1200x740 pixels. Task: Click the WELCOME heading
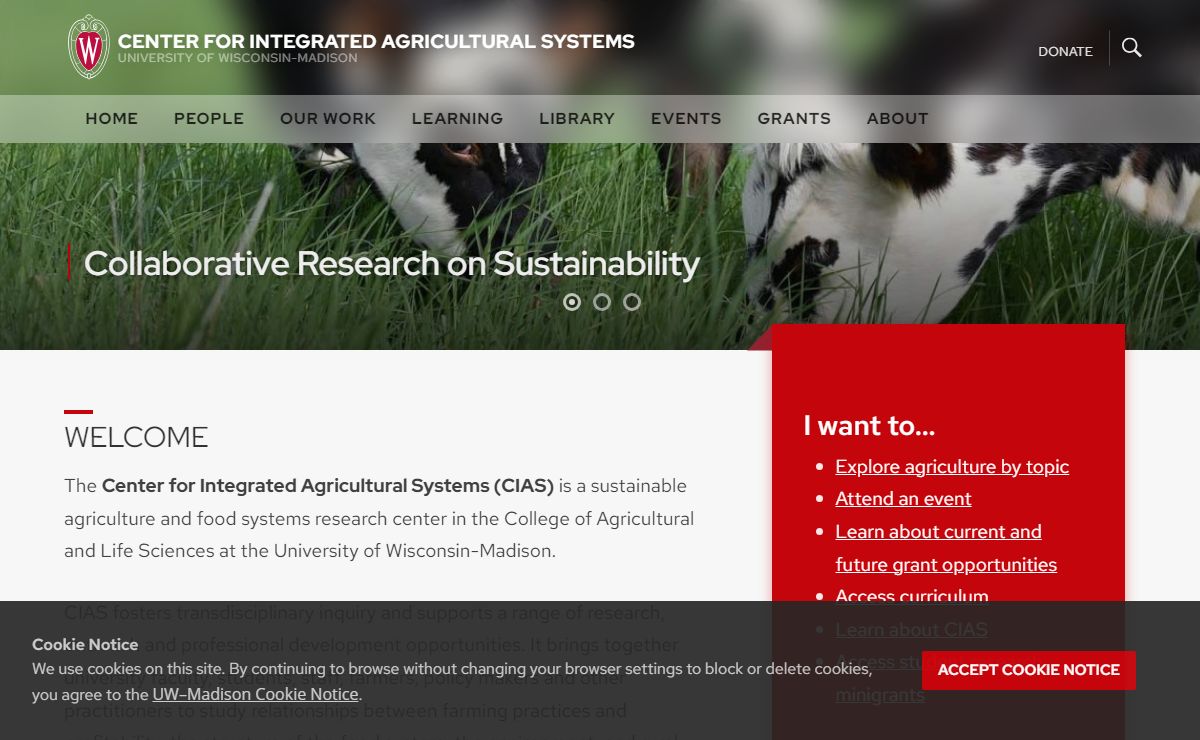point(136,437)
